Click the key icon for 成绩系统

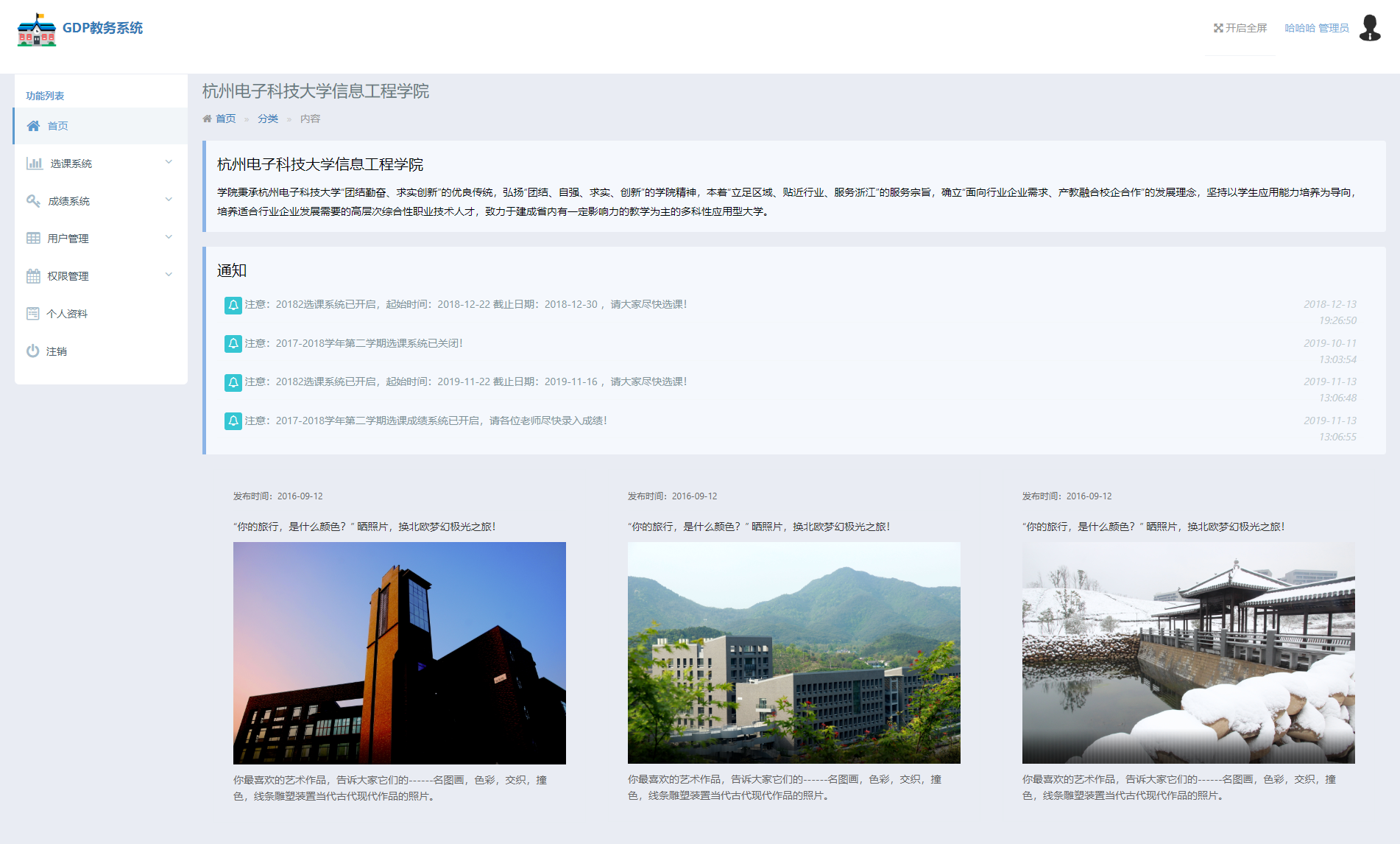33,201
